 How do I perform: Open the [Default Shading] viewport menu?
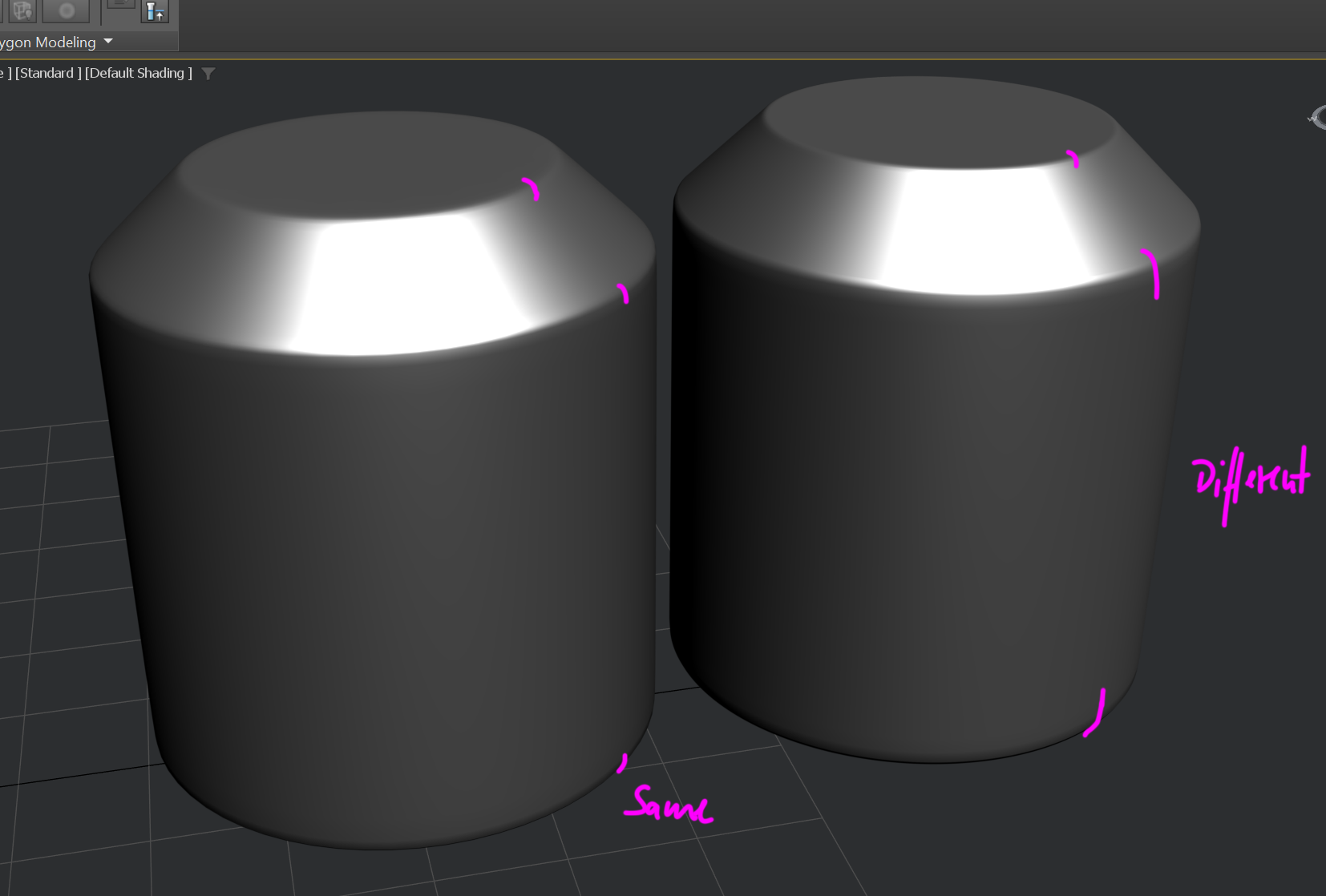[x=139, y=73]
